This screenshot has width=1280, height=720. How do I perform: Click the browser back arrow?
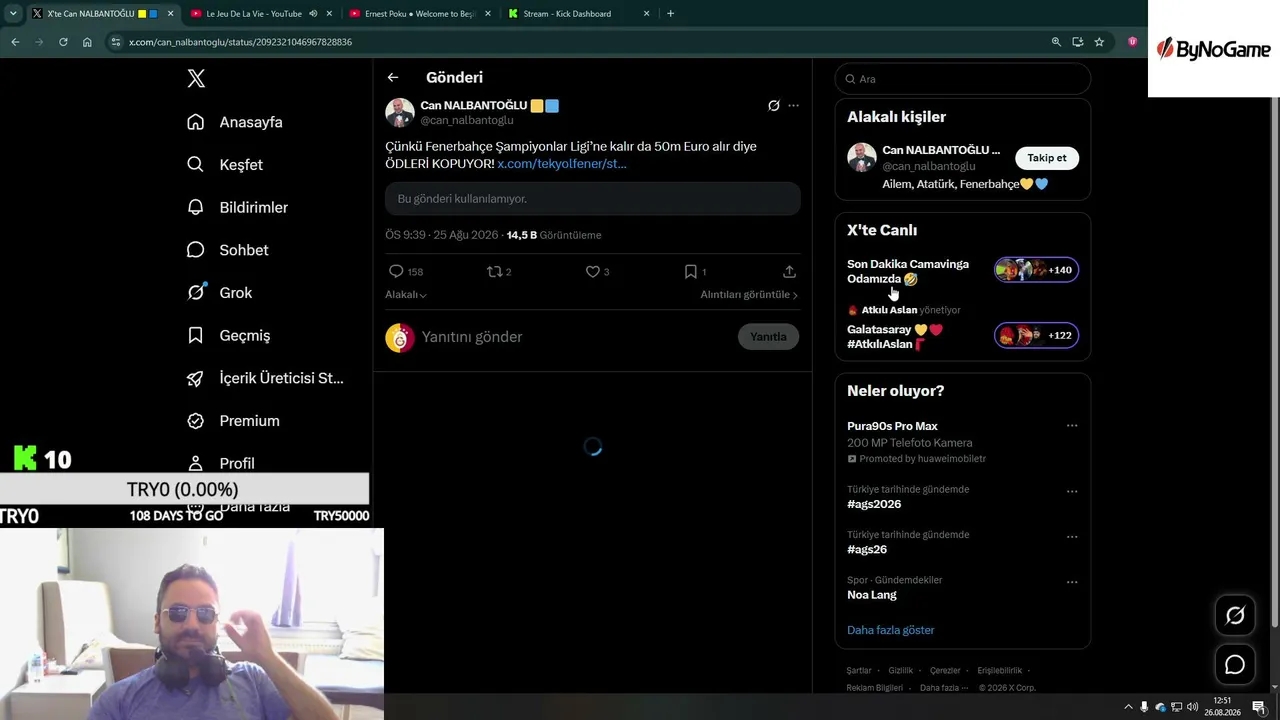(x=15, y=42)
